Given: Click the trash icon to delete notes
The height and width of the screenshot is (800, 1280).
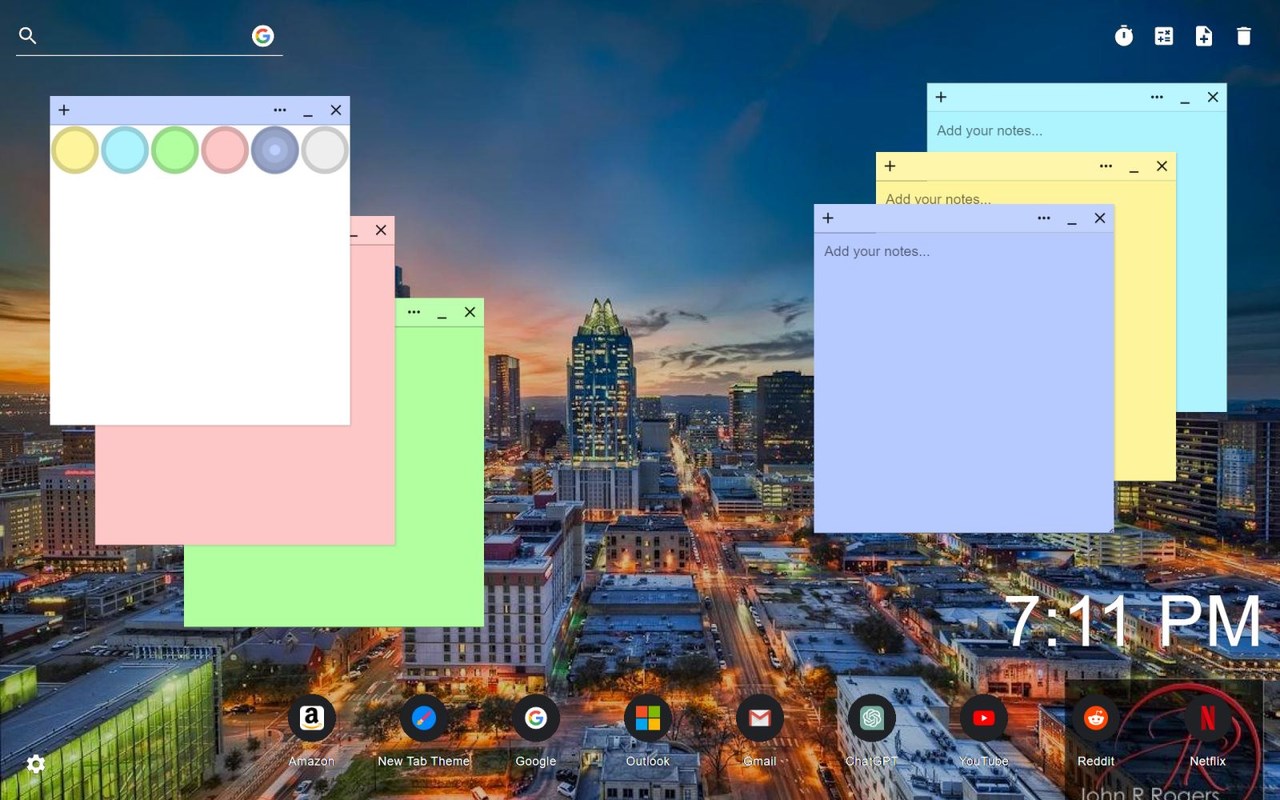Looking at the screenshot, I should 1244,36.
